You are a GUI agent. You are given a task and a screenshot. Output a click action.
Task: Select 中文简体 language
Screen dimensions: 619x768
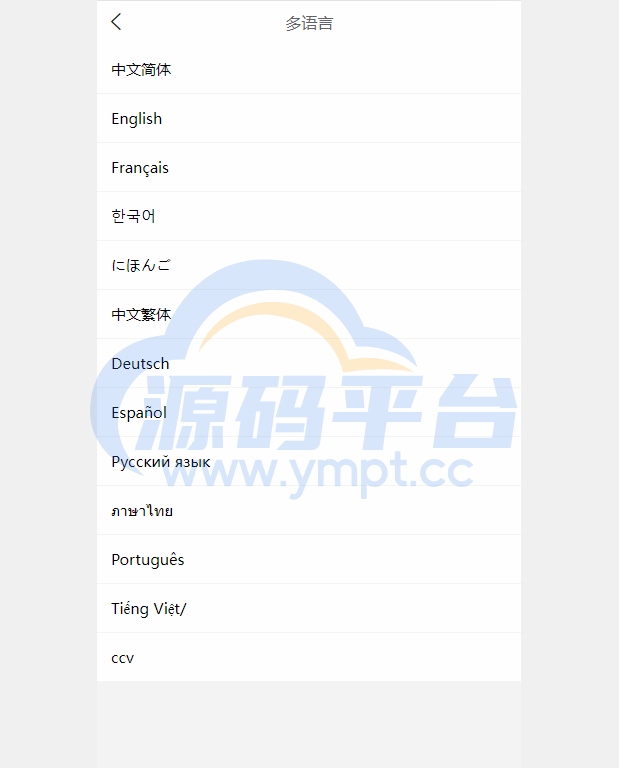[309, 70]
